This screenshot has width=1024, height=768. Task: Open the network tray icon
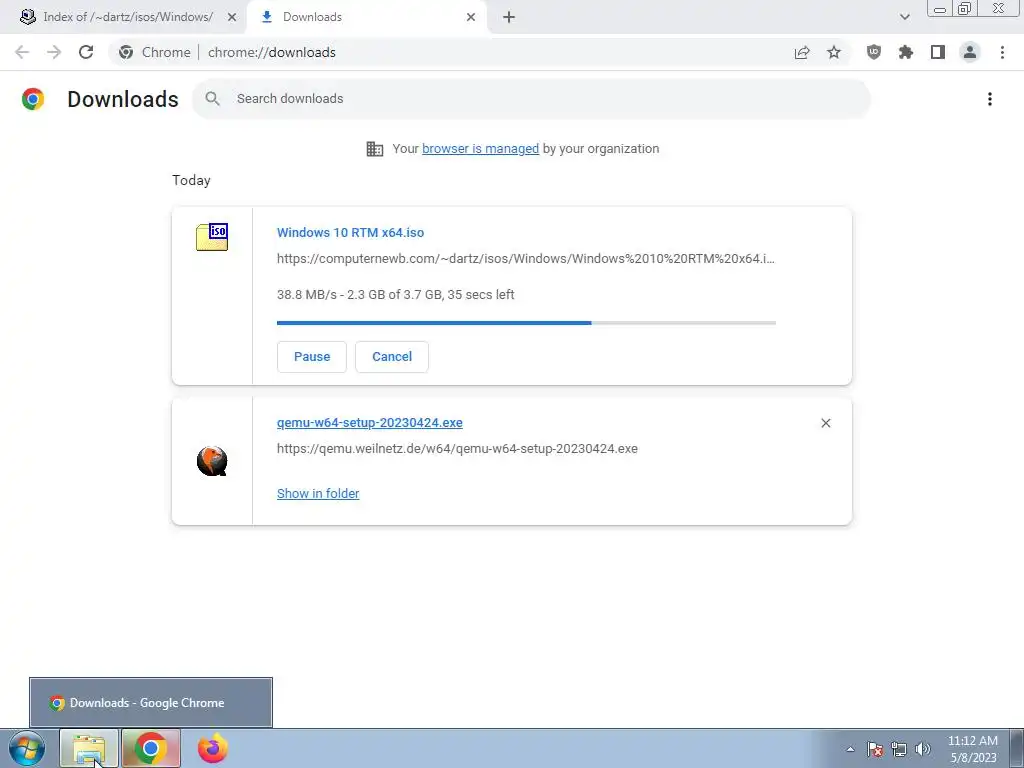[899, 749]
